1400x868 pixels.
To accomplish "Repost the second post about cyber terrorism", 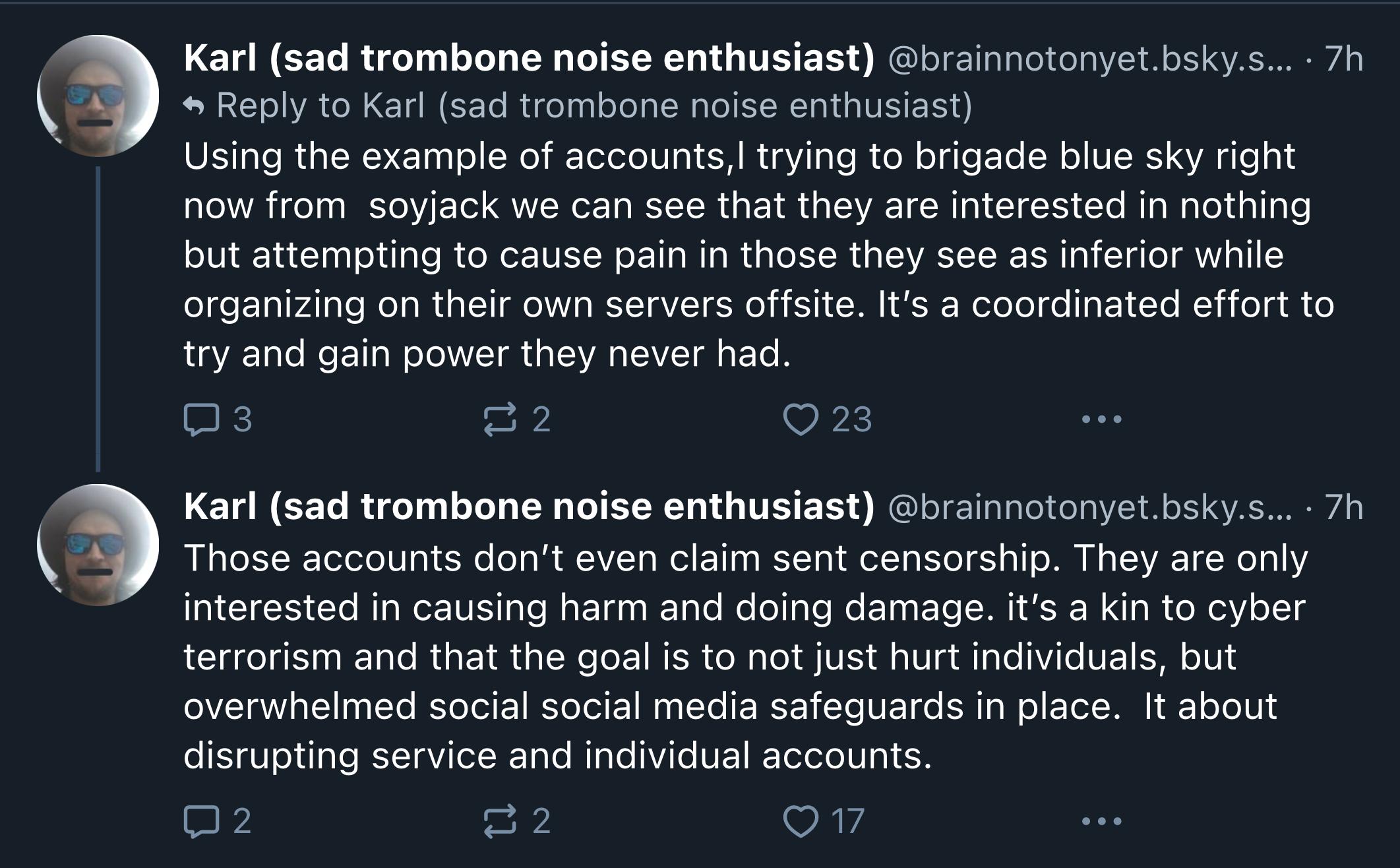I will [499, 822].
